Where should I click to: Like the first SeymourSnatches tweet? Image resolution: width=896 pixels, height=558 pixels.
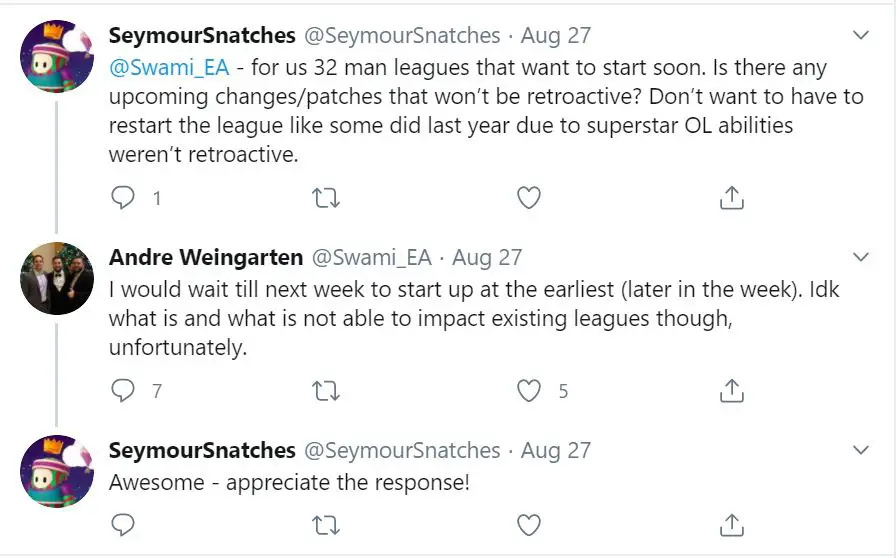529,198
